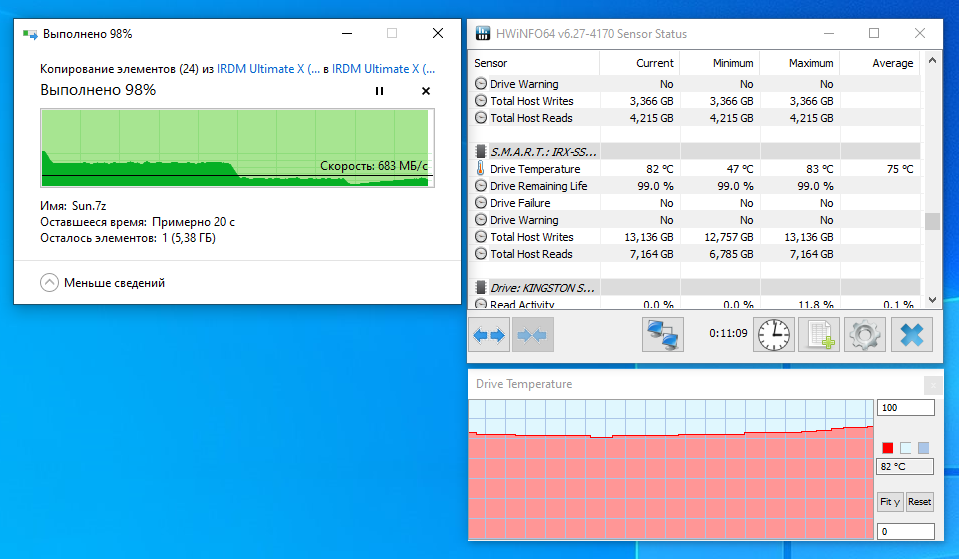Click the clock icon beside Drive Remaining Life
Screen dimensions: 959x559
(x=481, y=186)
